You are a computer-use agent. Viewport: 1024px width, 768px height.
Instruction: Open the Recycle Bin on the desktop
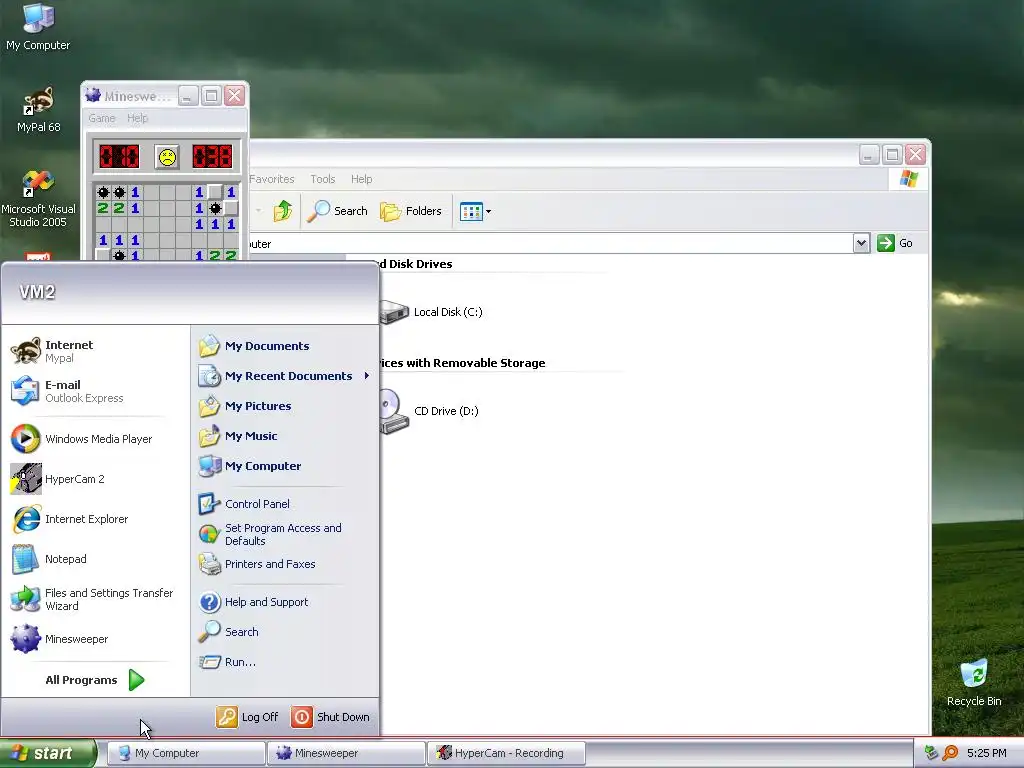[974, 683]
